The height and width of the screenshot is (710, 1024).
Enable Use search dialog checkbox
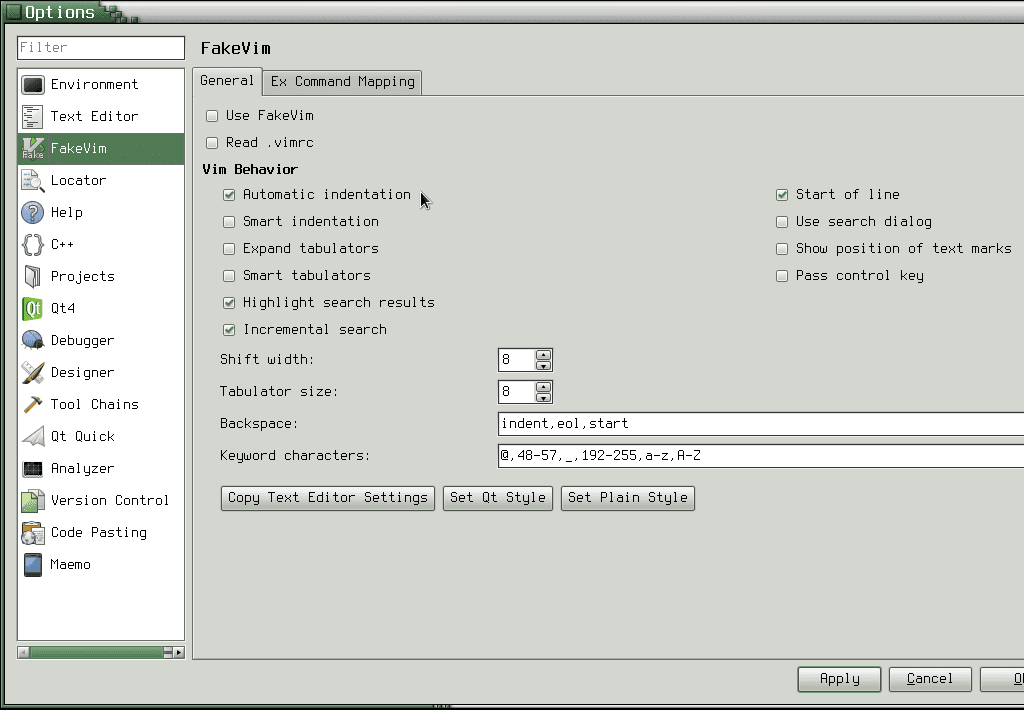point(782,221)
